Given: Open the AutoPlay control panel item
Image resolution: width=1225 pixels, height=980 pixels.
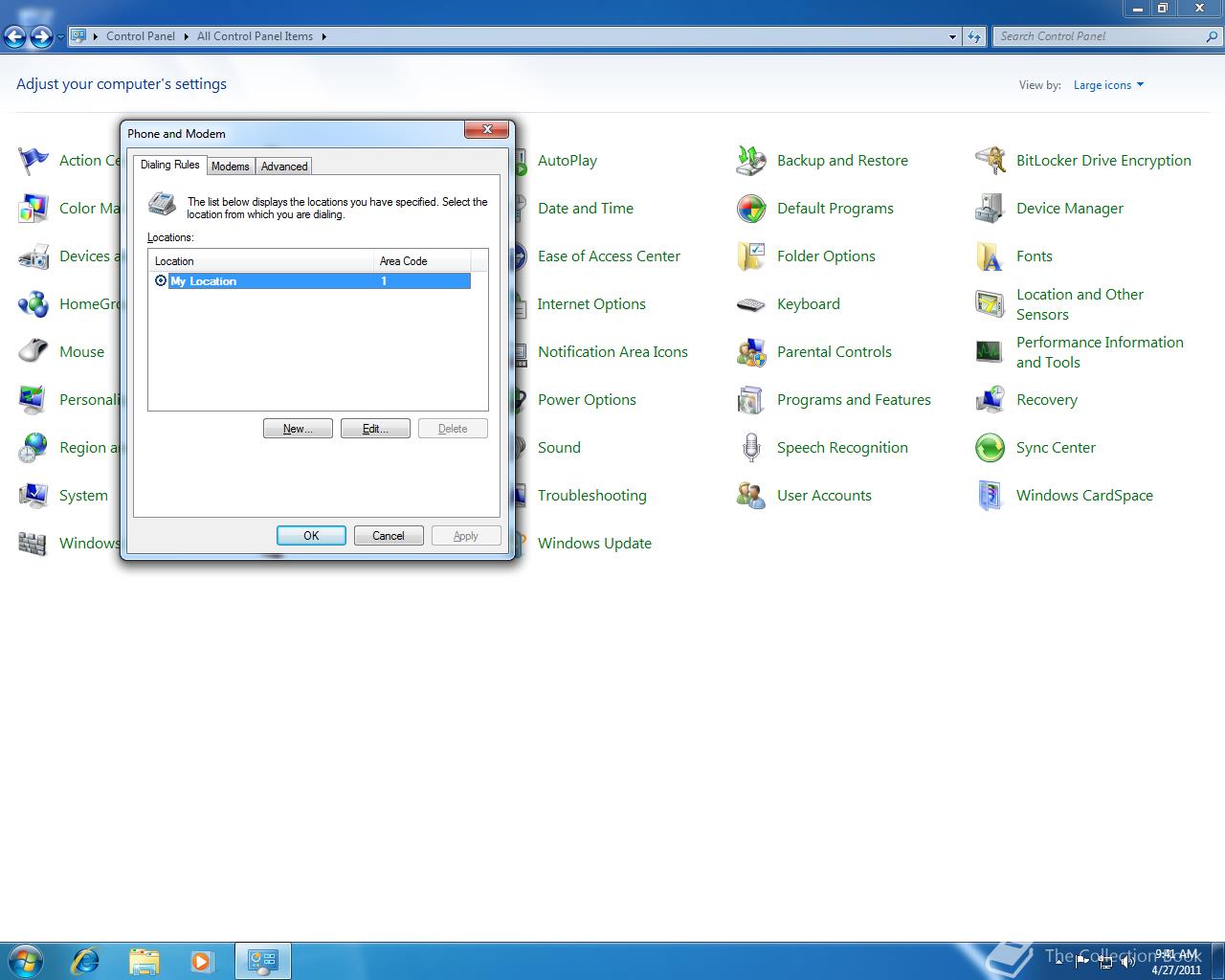Looking at the screenshot, I should tap(567, 161).
